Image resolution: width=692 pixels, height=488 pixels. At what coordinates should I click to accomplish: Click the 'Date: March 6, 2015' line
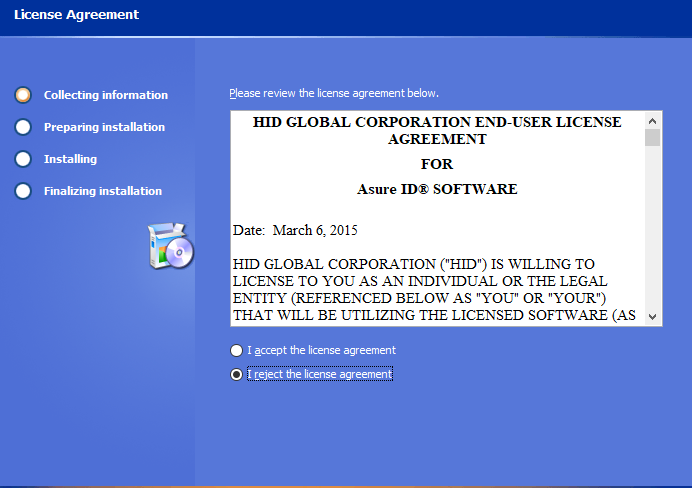(x=295, y=230)
